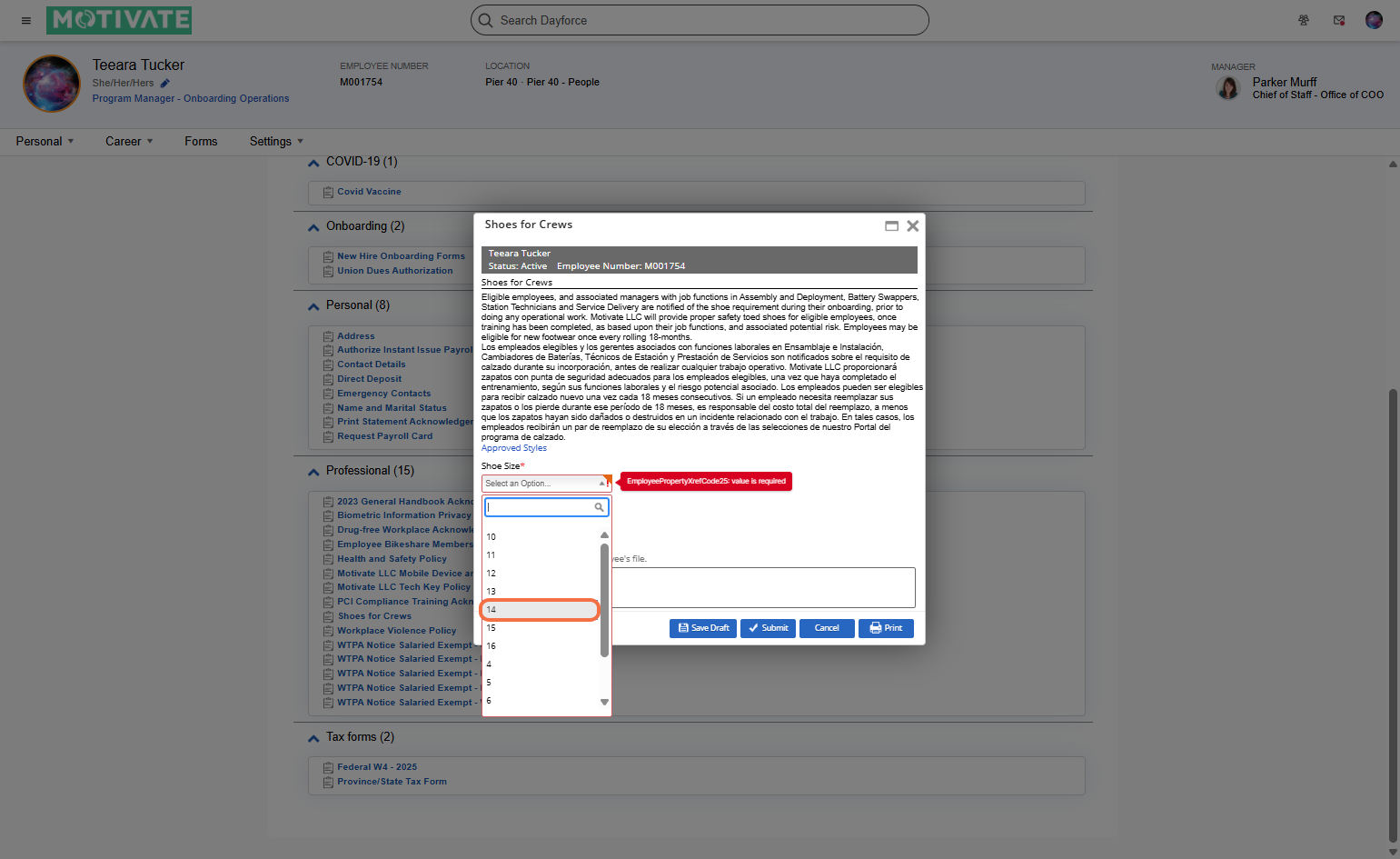
Task: Click Covid Vaccine form icon
Action: click(x=328, y=192)
